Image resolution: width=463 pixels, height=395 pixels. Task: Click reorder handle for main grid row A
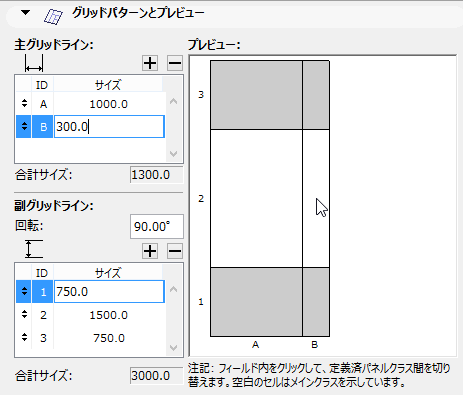pyautogui.click(x=24, y=104)
